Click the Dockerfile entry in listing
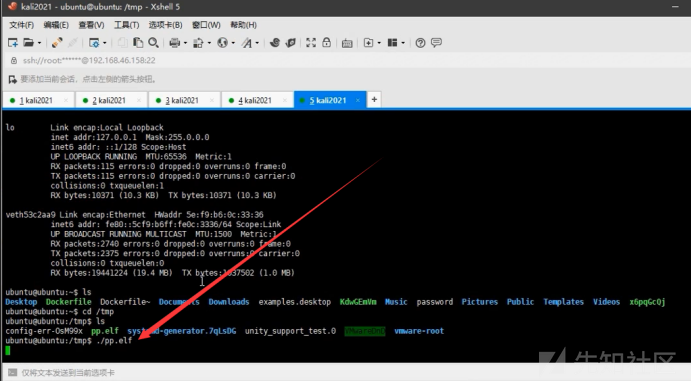The height and width of the screenshot is (382, 692). click(68, 302)
